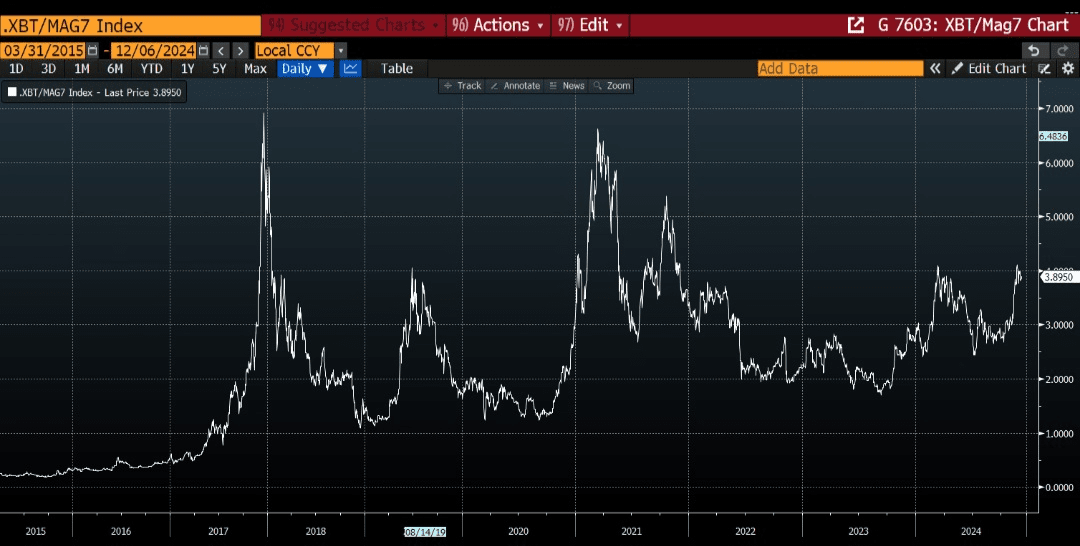
Task: Switch to Table view
Action: (397, 68)
